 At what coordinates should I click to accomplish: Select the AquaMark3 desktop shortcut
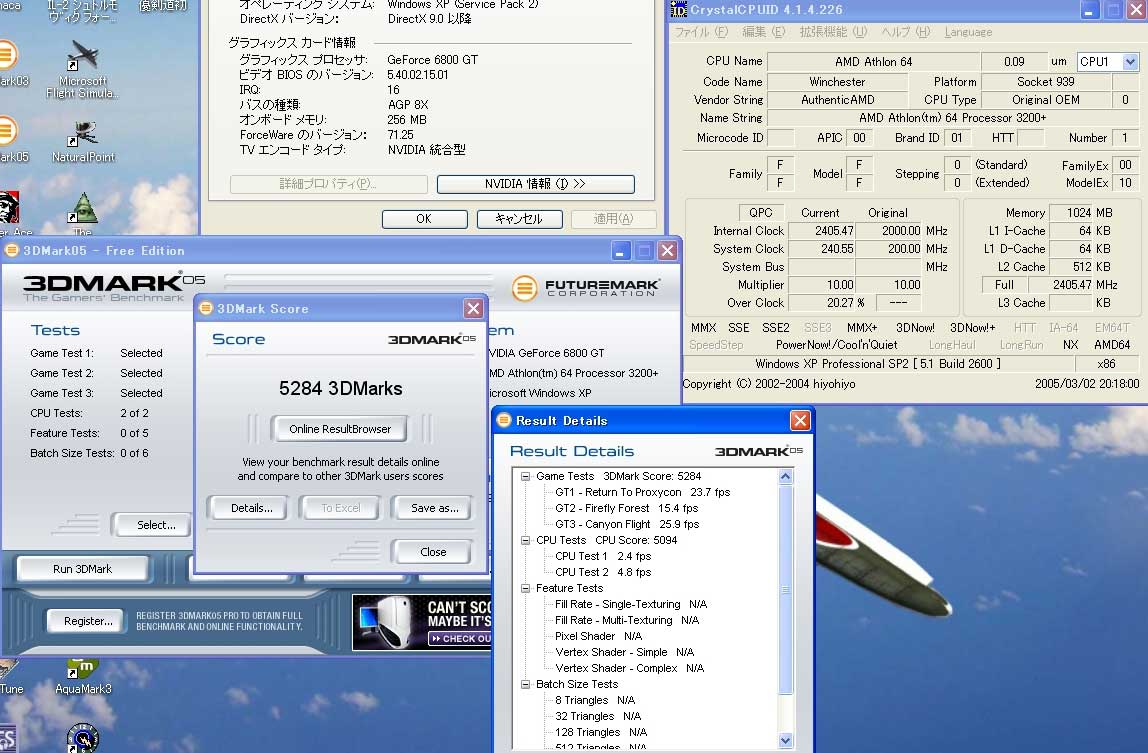(x=83, y=676)
